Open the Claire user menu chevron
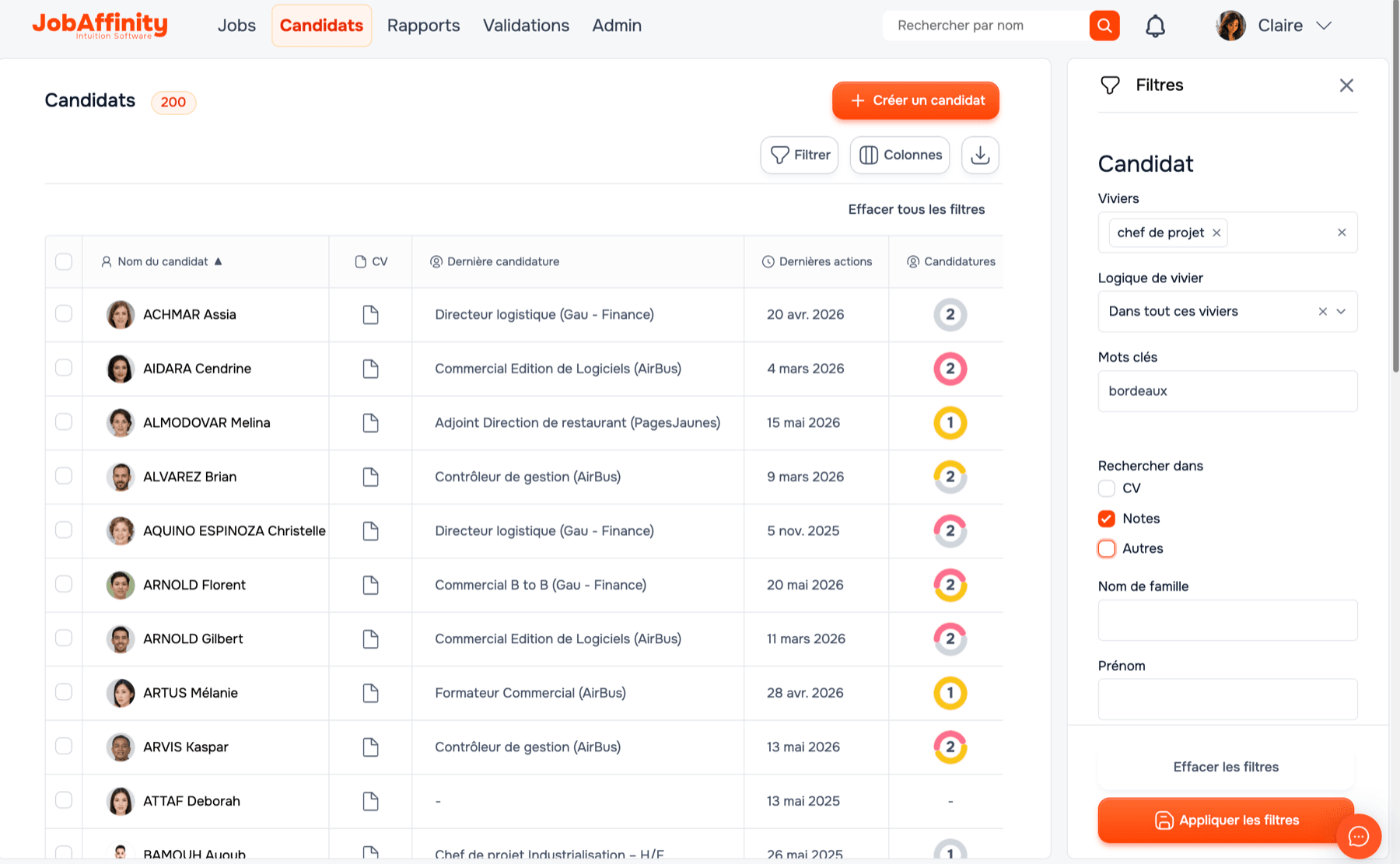Image resolution: width=1400 pixels, height=864 pixels. (1324, 26)
